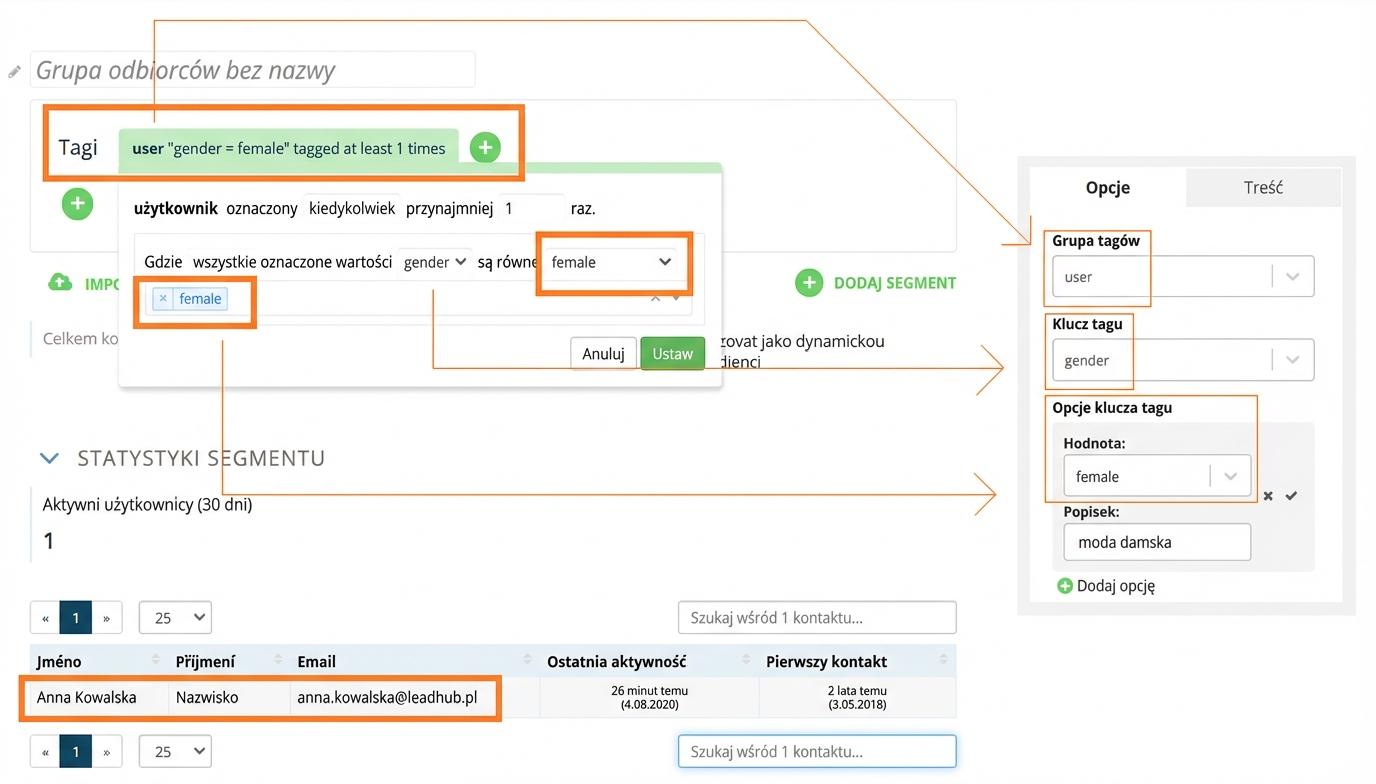This screenshot has width=1376, height=784.
Task: Click the kiedykolwiek time field
Action: (352, 209)
